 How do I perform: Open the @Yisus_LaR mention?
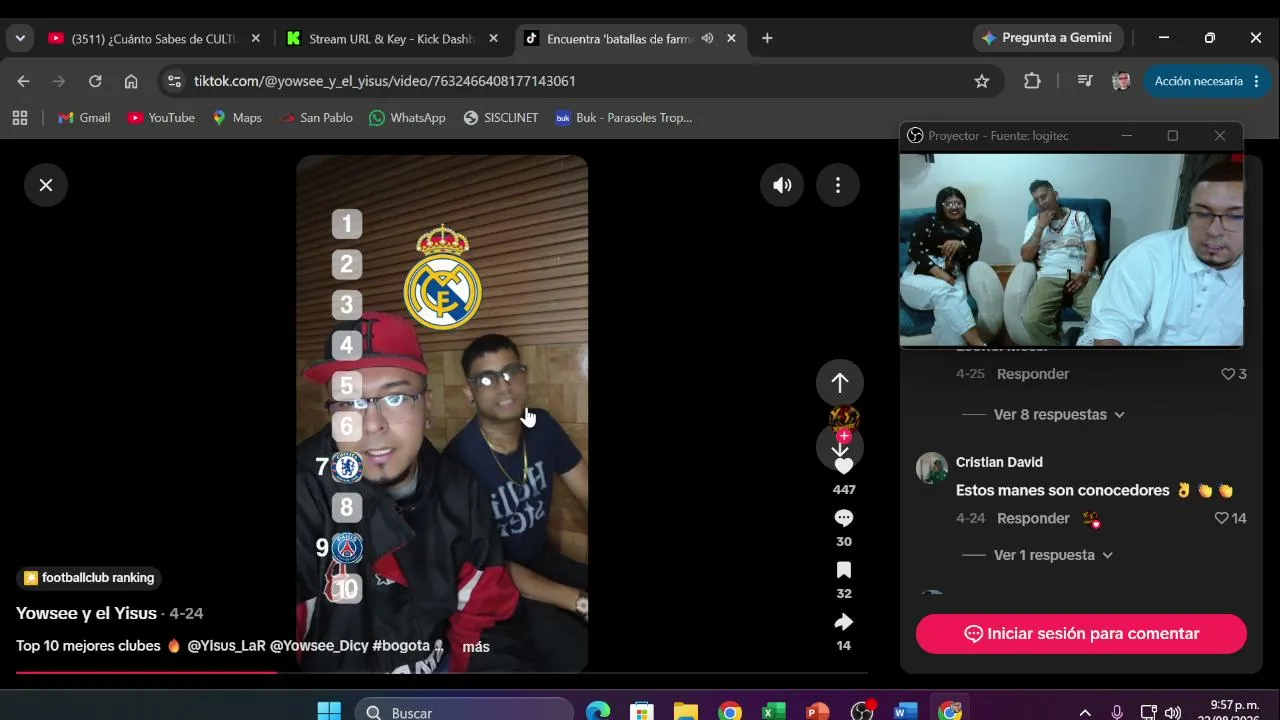(226, 646)
